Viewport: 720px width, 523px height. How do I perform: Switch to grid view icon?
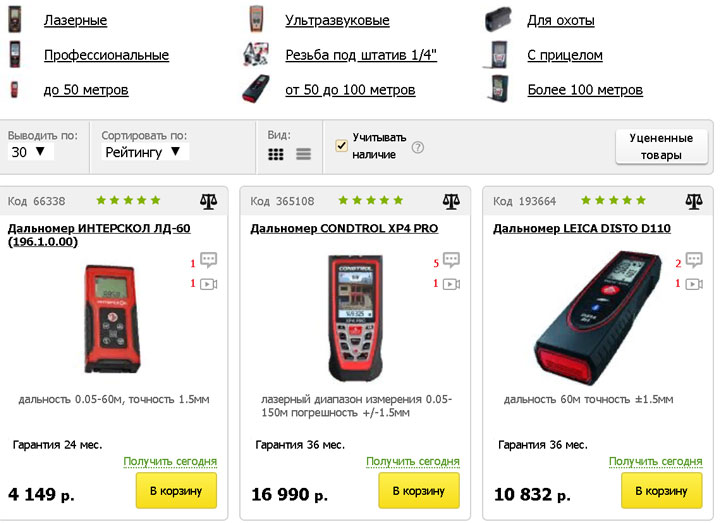click(276, 154)
